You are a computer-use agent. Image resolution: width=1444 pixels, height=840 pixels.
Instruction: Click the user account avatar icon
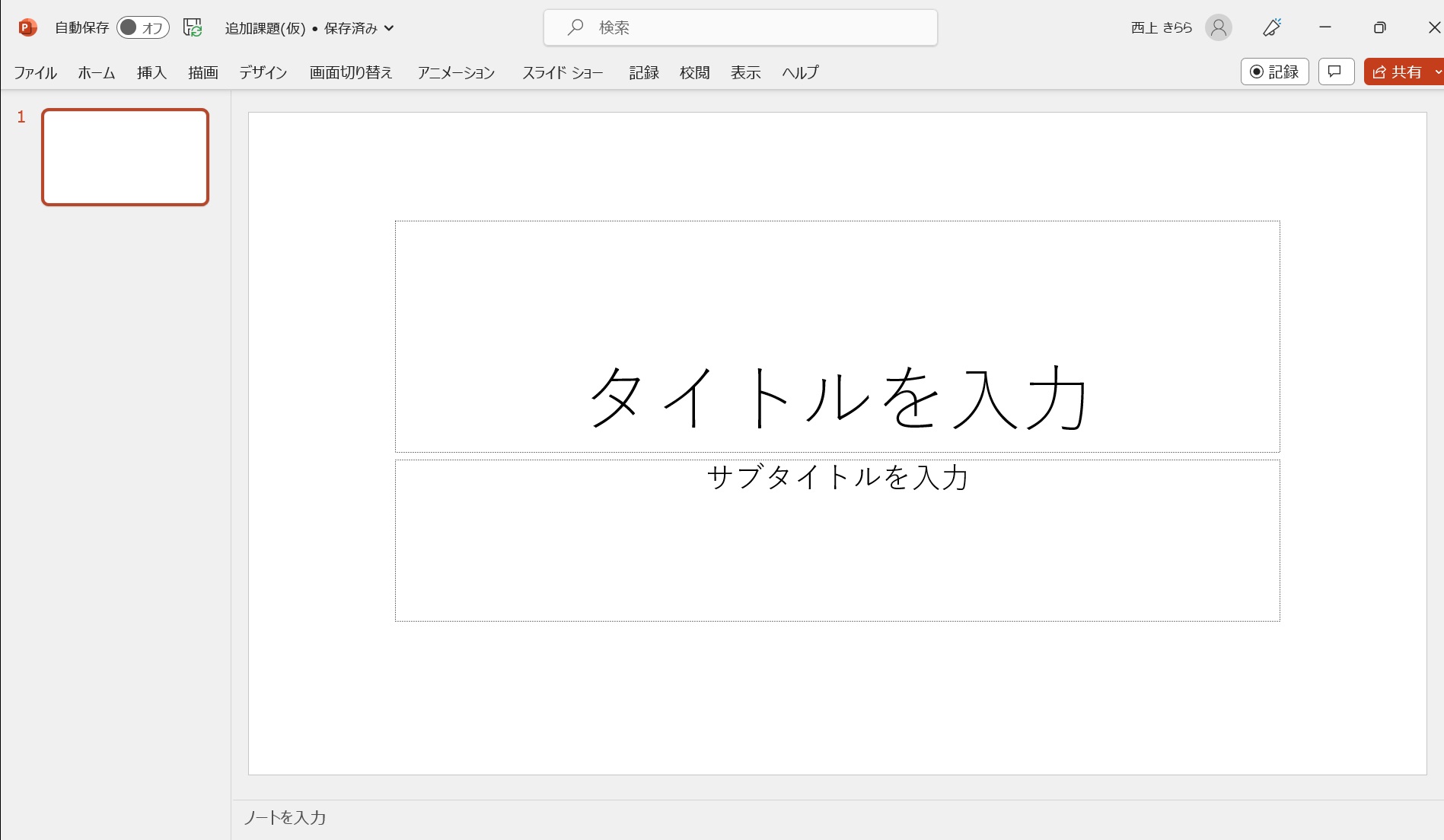click(1218, 28)
